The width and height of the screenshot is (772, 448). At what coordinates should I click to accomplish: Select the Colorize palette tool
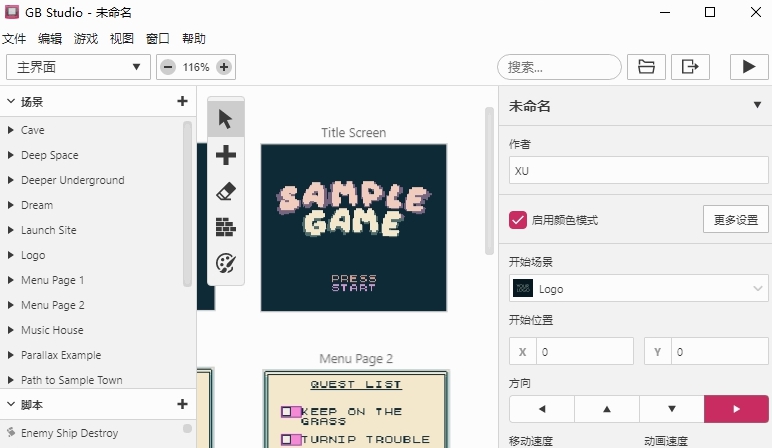tap(226, 263)
